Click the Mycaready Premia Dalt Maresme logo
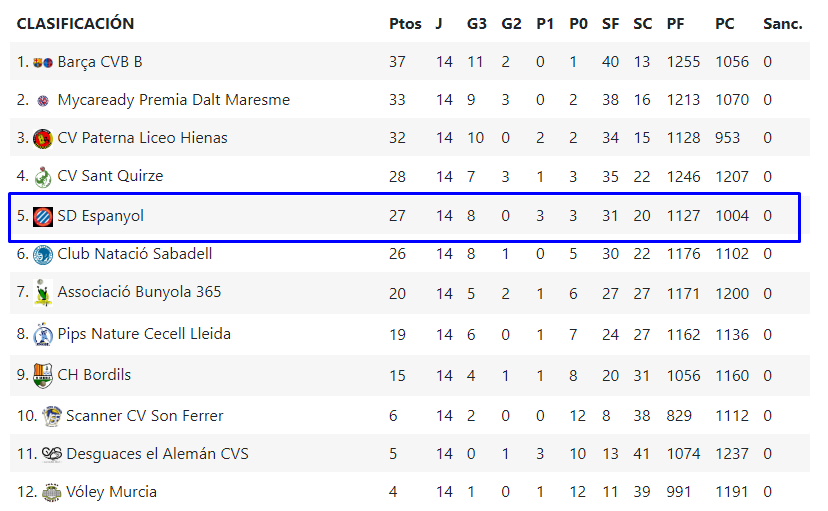 [43, 100]
